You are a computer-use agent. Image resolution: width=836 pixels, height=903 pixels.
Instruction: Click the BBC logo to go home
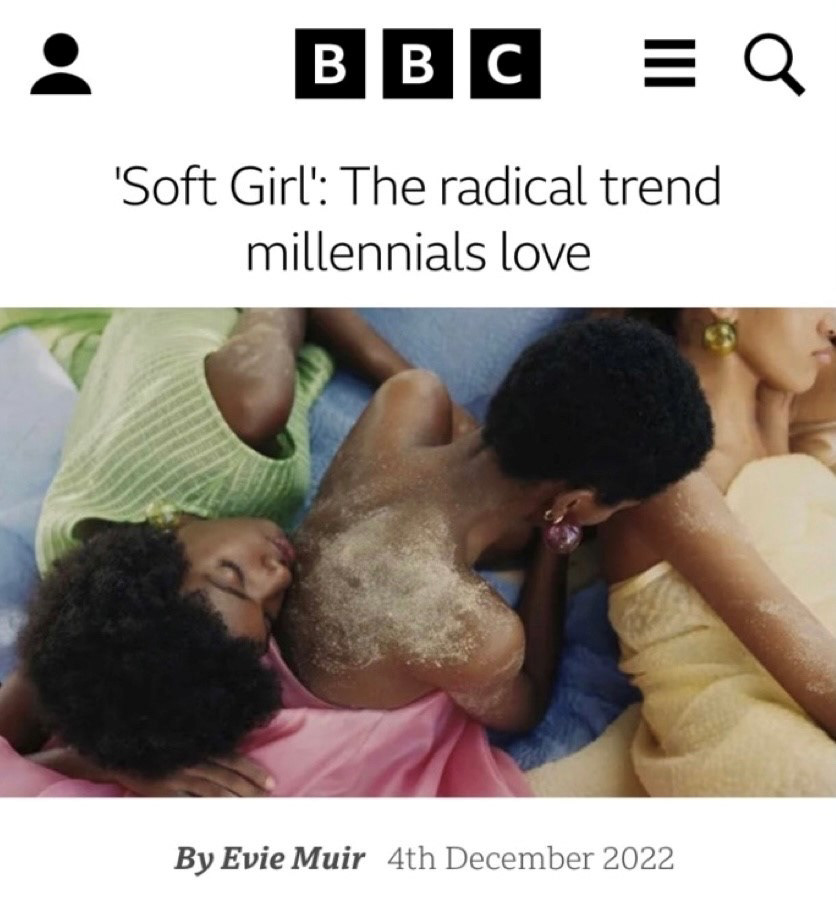[x=417, y=63]
